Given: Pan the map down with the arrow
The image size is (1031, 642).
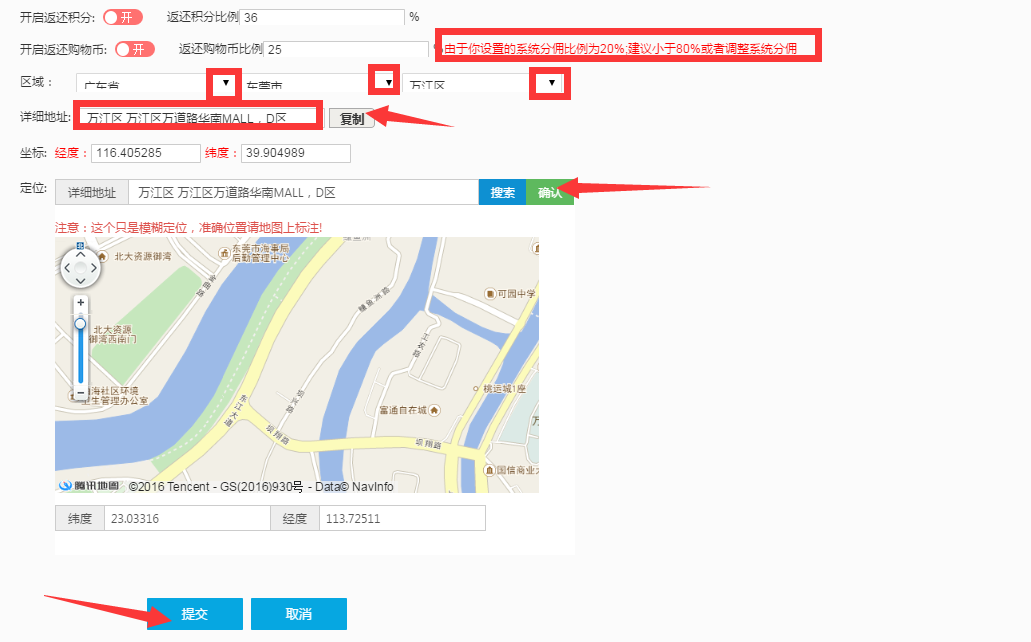Looking at the screenshot, I should pos(80,282).
